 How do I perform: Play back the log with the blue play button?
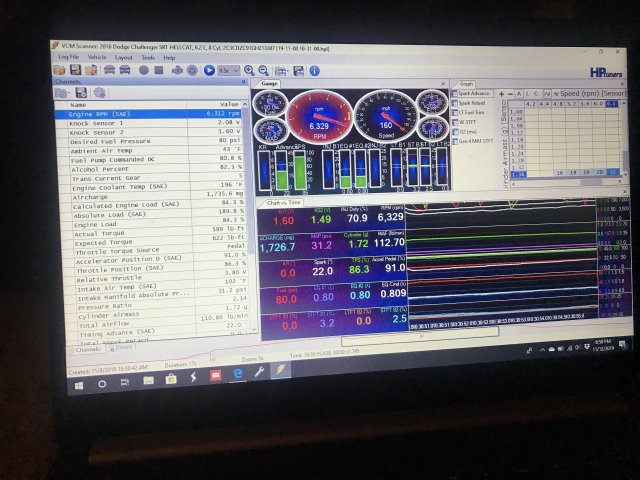(x=209, y=71)
